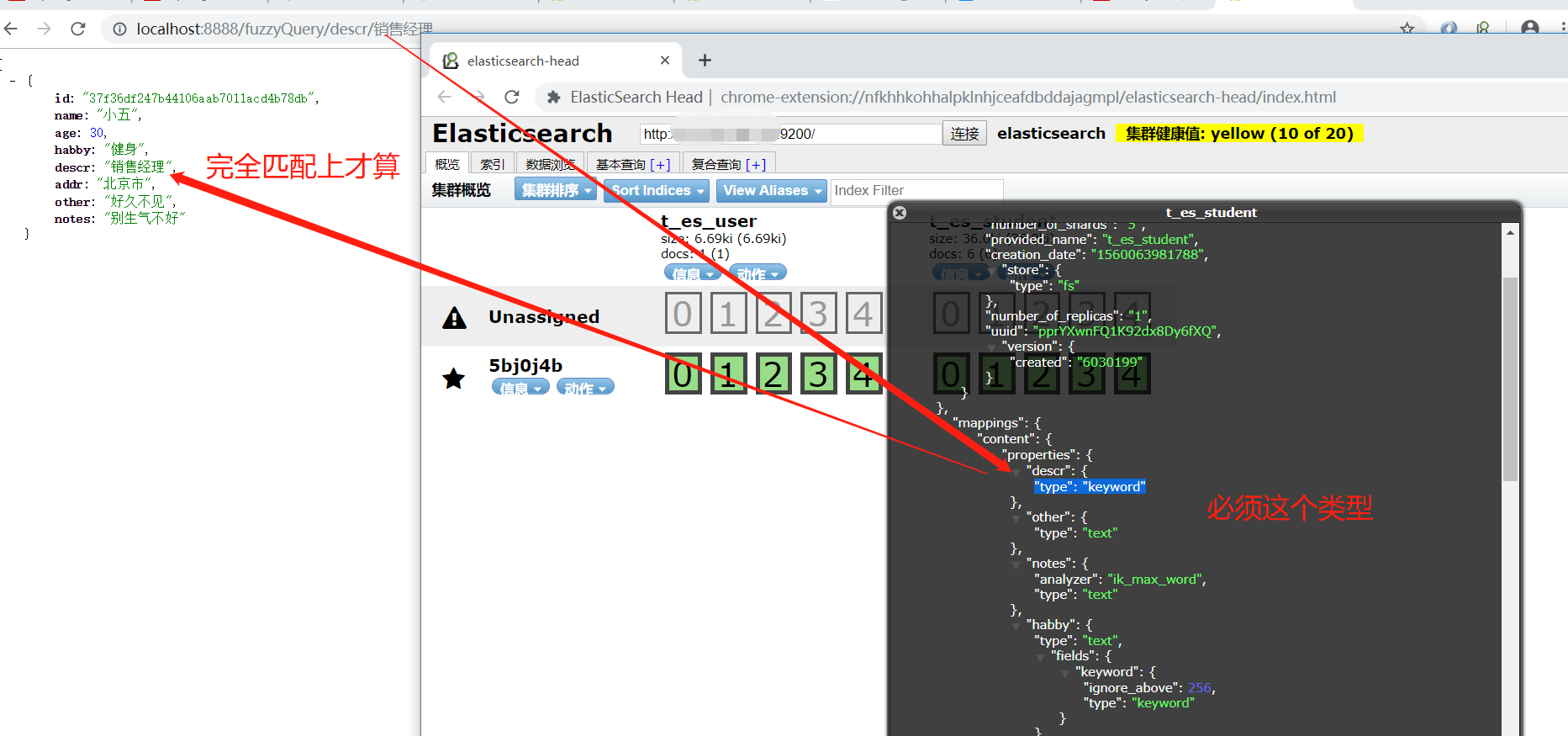Click the t_es_student dialog scrollbar thumb
The image size is (1568, 736).
pyautogui.click(x=1510, y=379)
